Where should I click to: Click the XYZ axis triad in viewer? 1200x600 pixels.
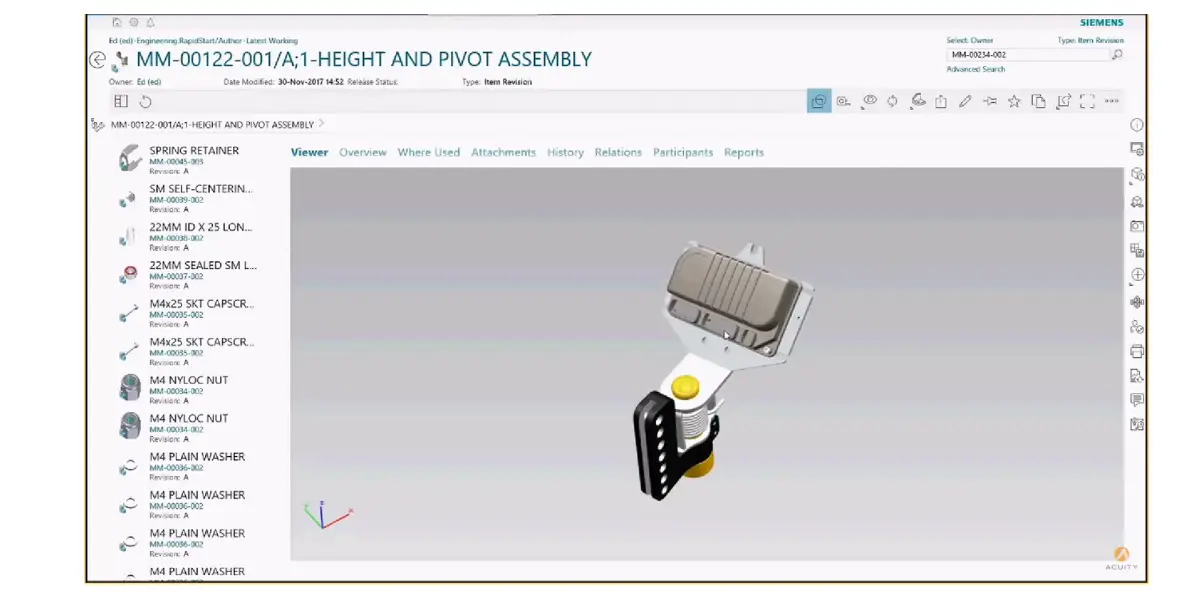(326, 514)
